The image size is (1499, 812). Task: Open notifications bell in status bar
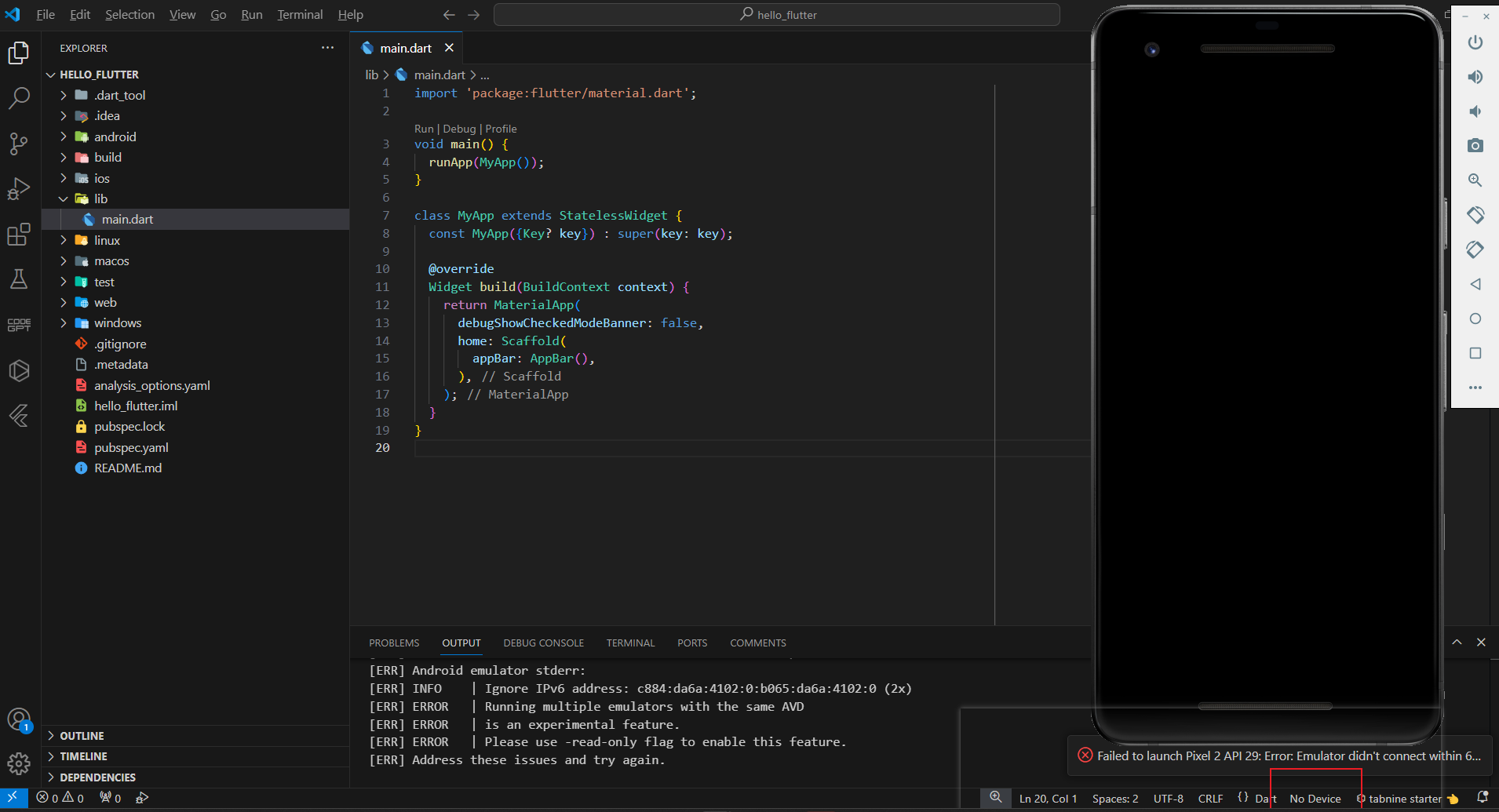1483,798
